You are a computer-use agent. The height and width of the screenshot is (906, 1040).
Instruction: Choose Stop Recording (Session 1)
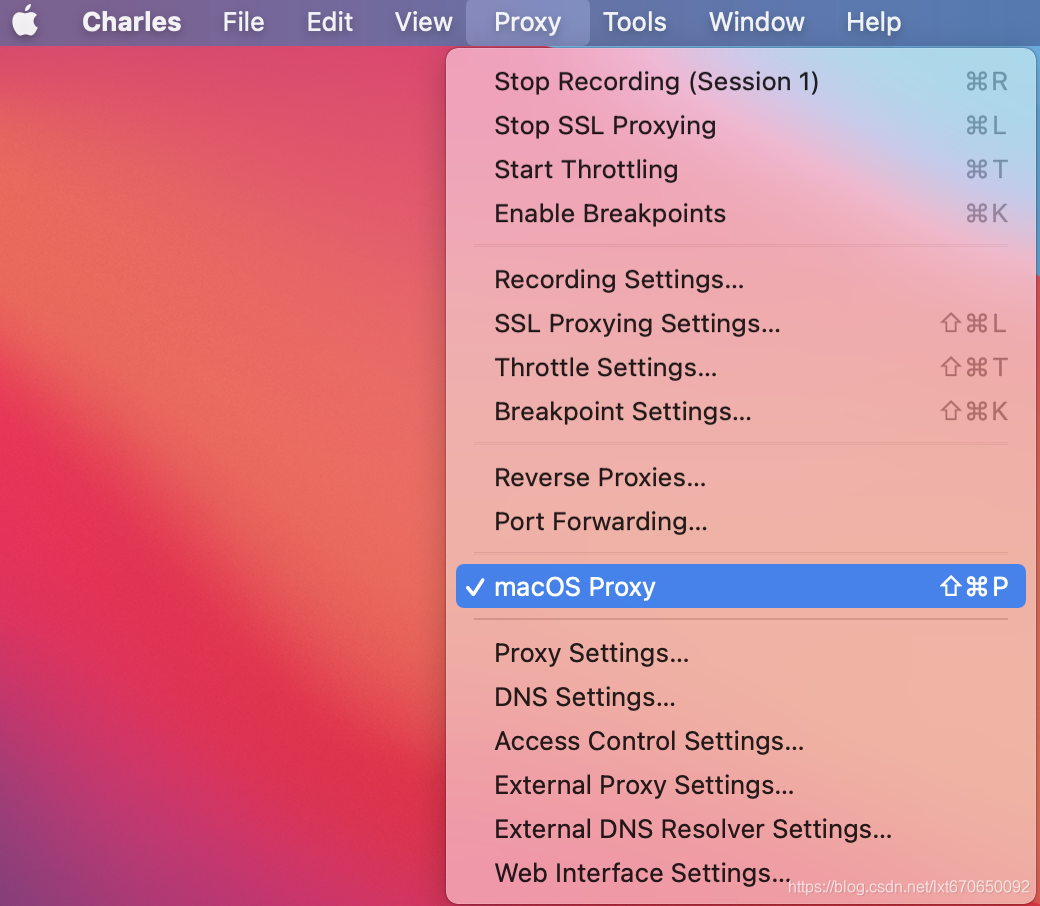tap(741, 82)
